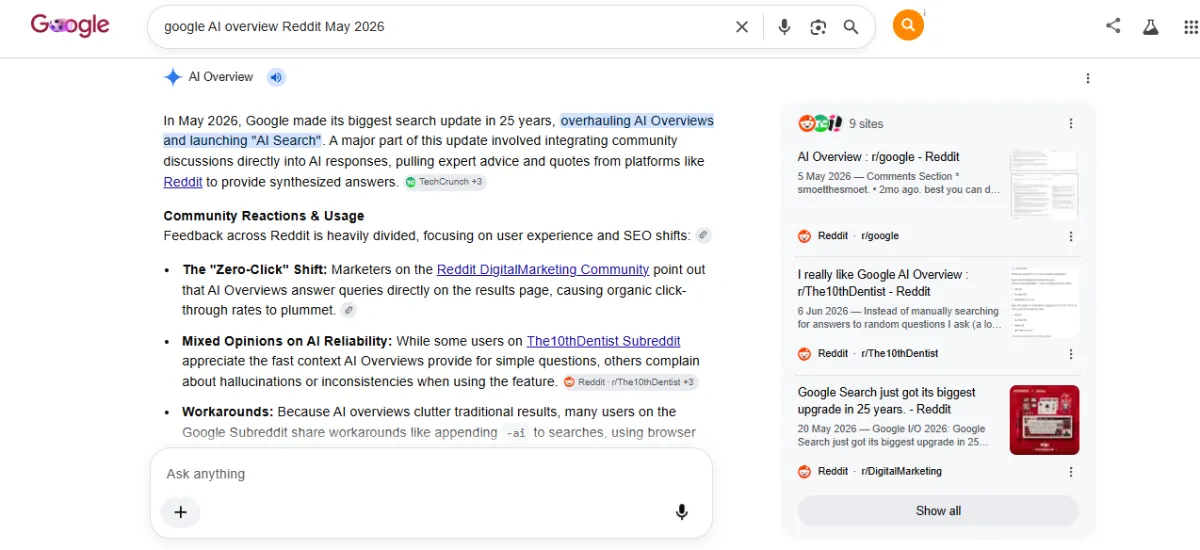Open Search Labs flask icon
1200x550 pixels.
pyautogui.click(x=1150, y=27)
